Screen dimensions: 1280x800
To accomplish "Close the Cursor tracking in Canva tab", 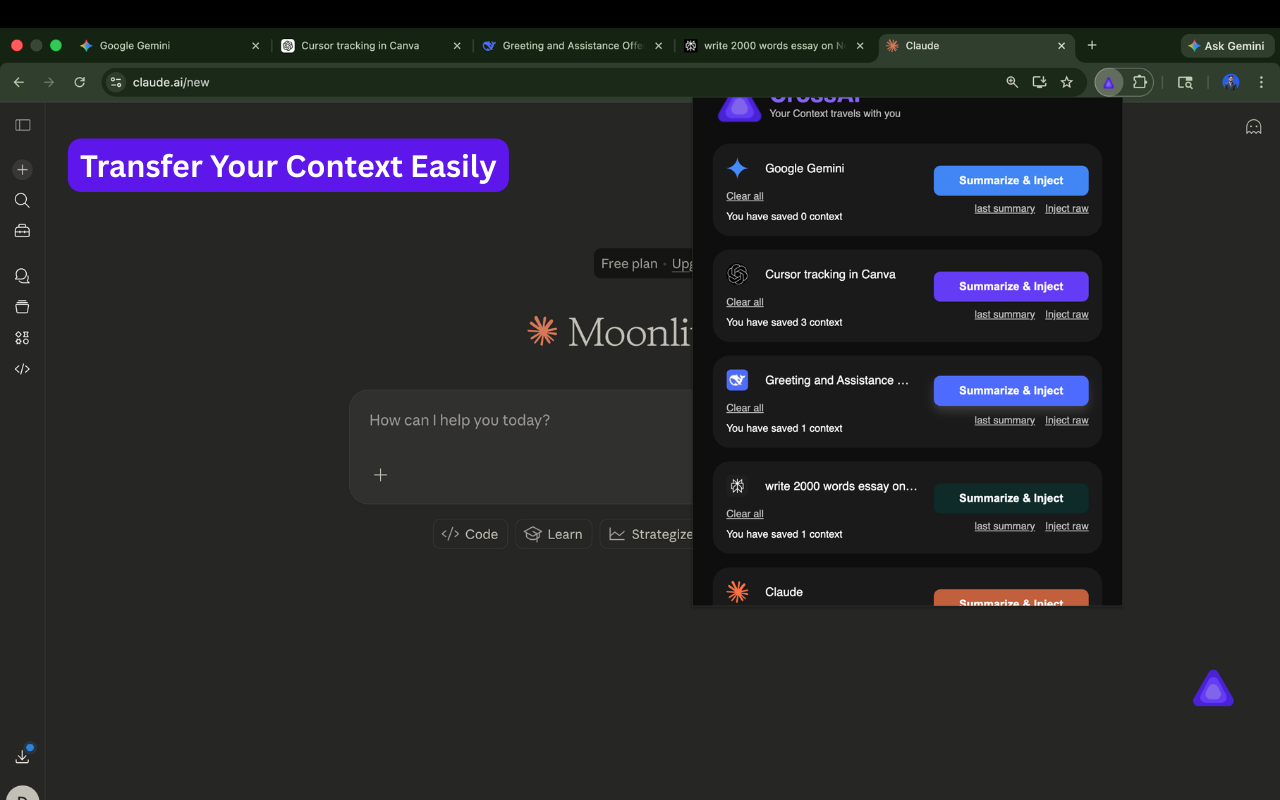I will click(x=457, y=46).
